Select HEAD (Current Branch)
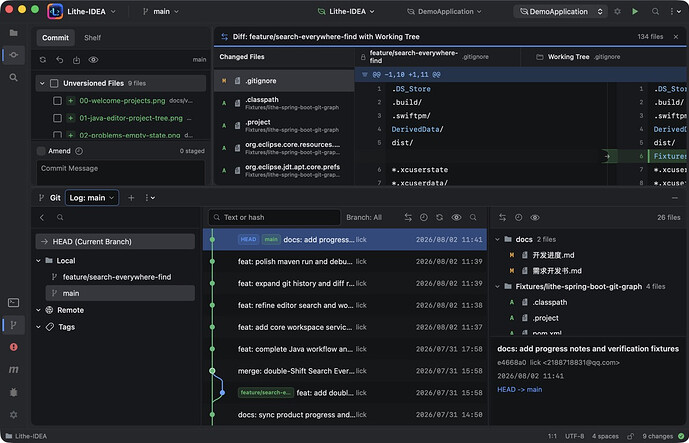 click(115, 241)
